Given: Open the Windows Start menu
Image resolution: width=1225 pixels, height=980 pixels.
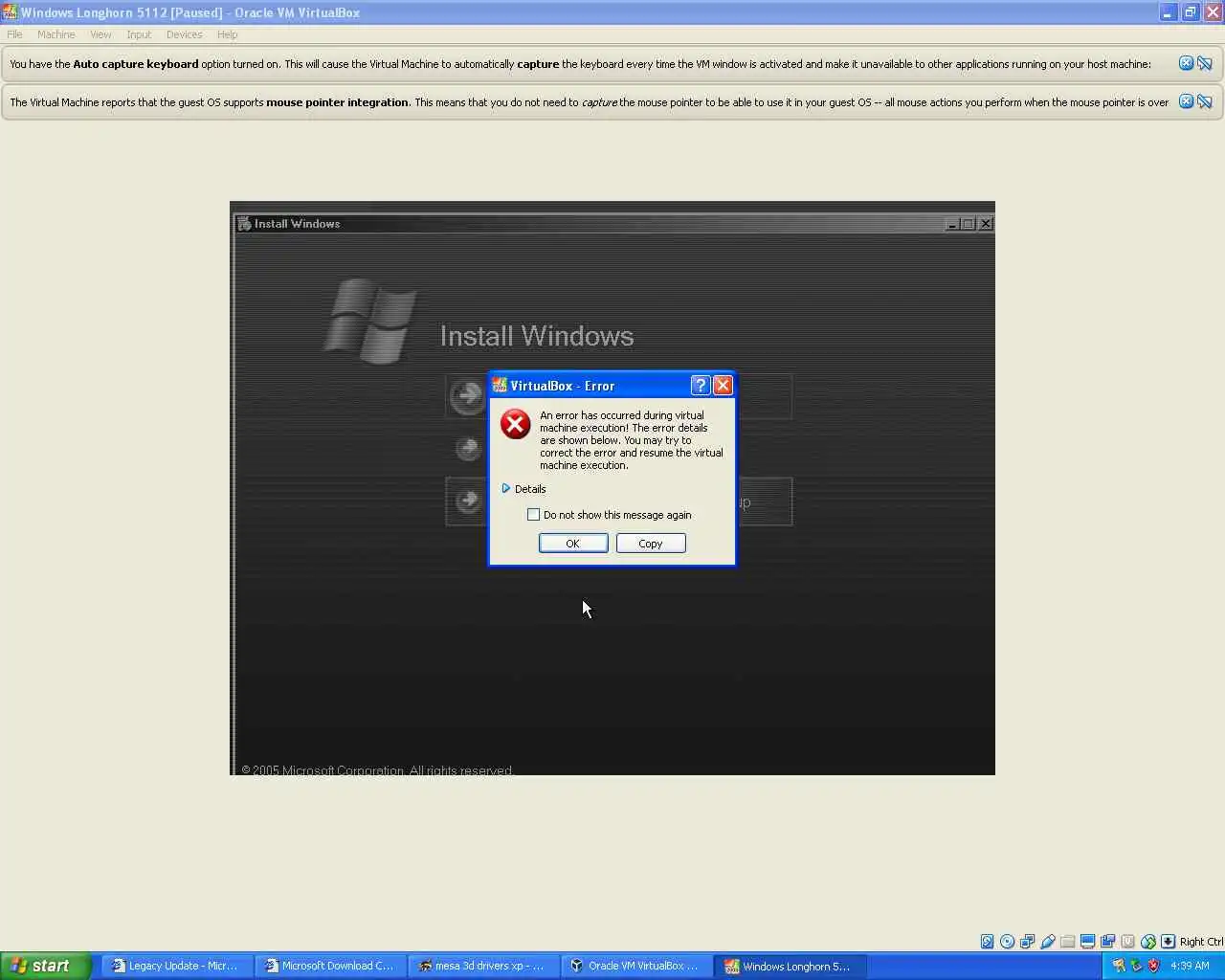Looking at the screenshot, I should click(x=46, y=966).
